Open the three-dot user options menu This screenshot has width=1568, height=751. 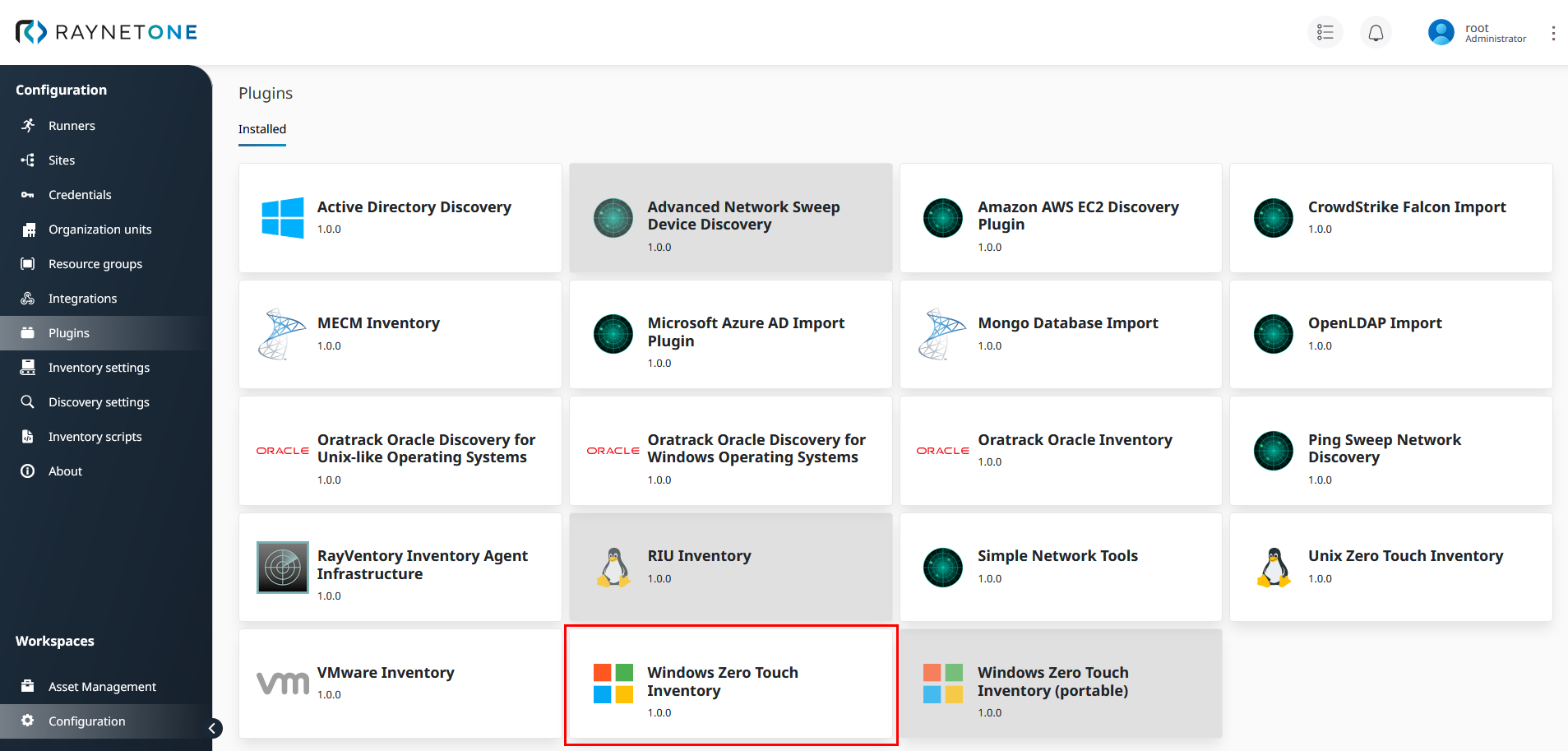[x=1552, y=33]
